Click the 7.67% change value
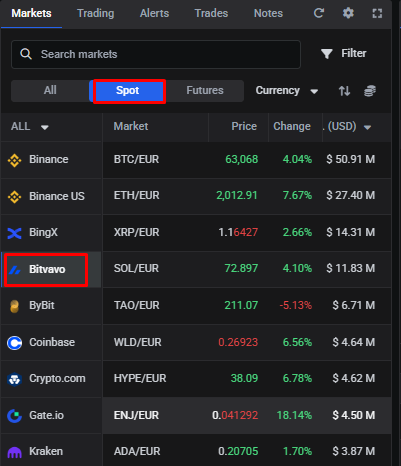This screenshot has width=401, height=466. click(x=297, y=195)
